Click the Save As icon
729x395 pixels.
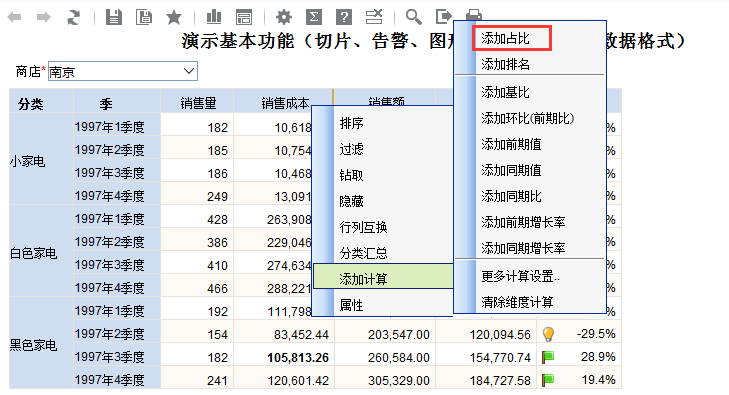point(144,17)
